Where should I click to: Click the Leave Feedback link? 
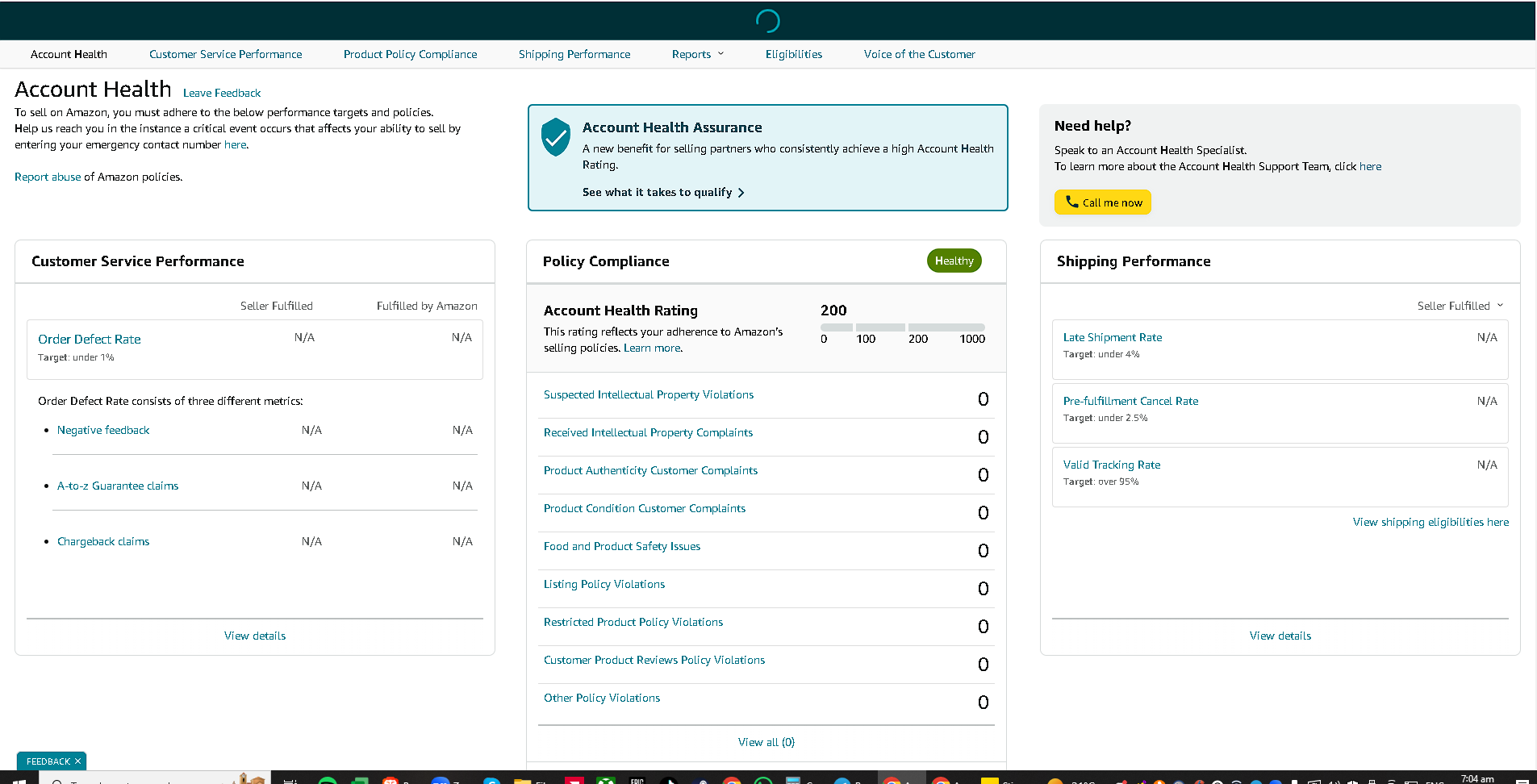[222, 93]
